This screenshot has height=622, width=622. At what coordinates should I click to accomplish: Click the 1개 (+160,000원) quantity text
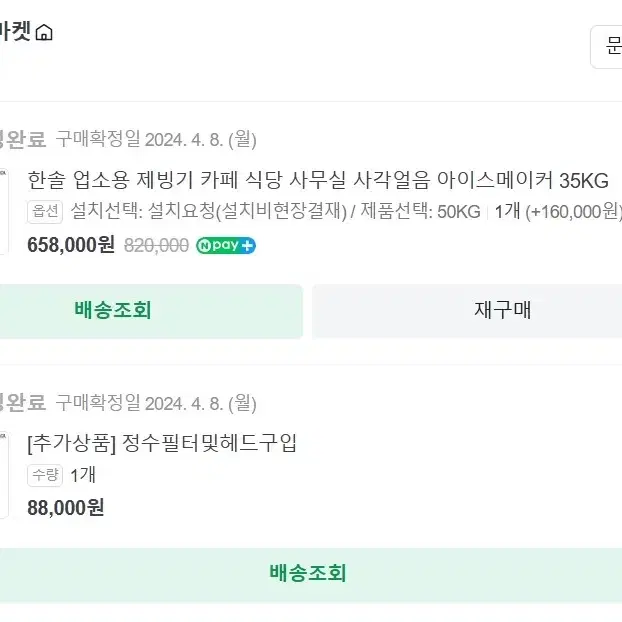pyautogui.click(x=558, y=211)
